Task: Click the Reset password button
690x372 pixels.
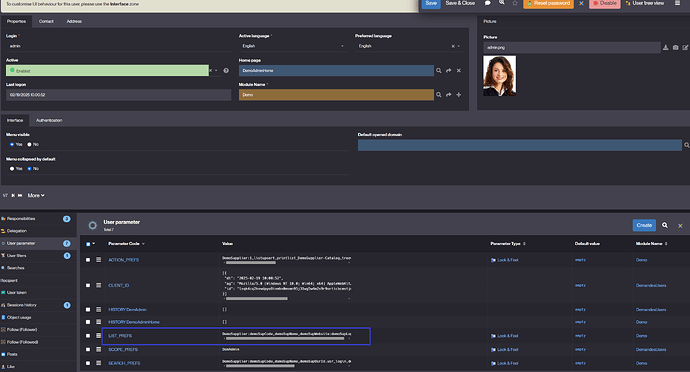Action: point(548,4)
